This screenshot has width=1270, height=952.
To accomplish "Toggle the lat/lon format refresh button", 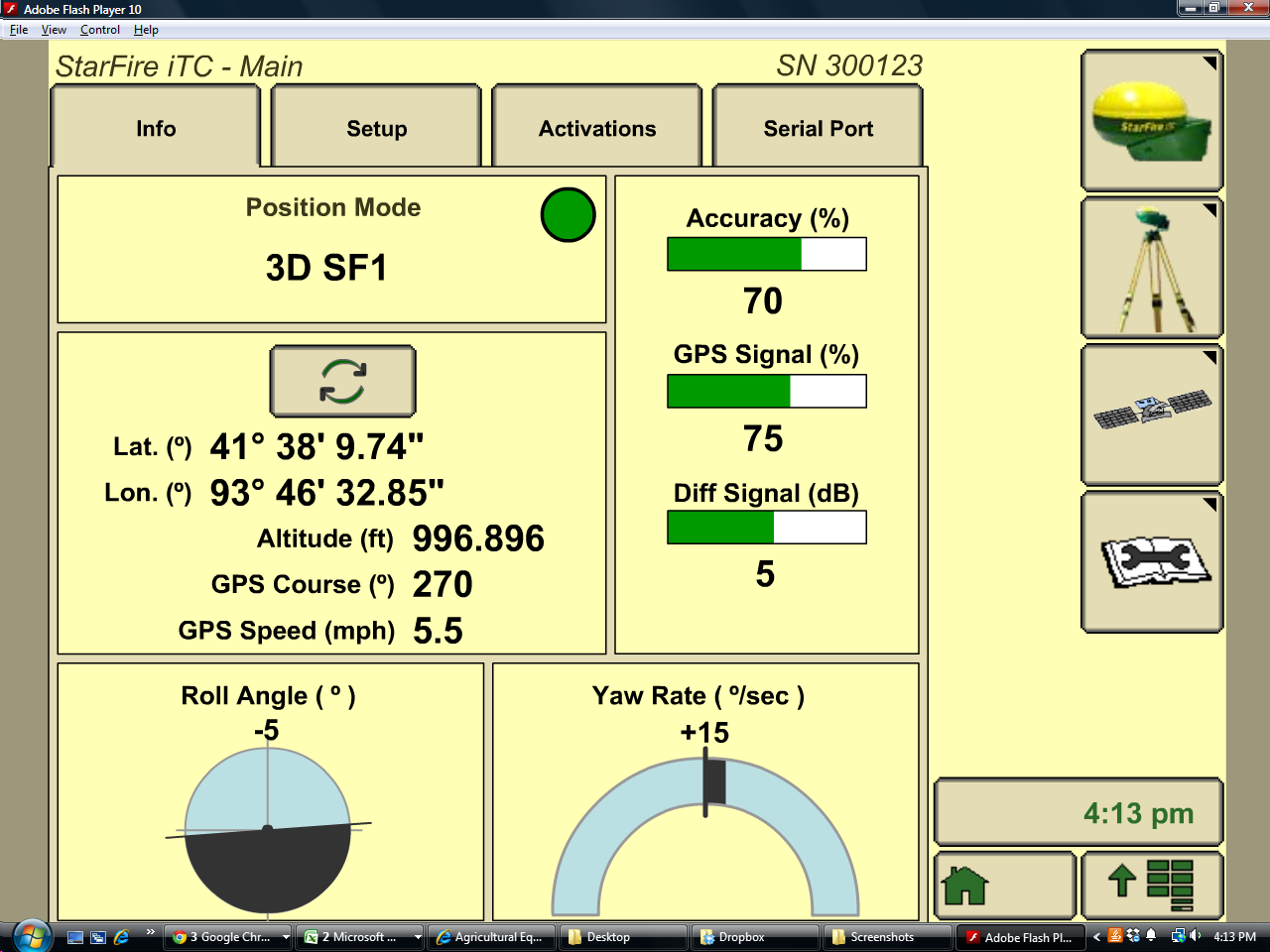I will [x=342, y=381].
